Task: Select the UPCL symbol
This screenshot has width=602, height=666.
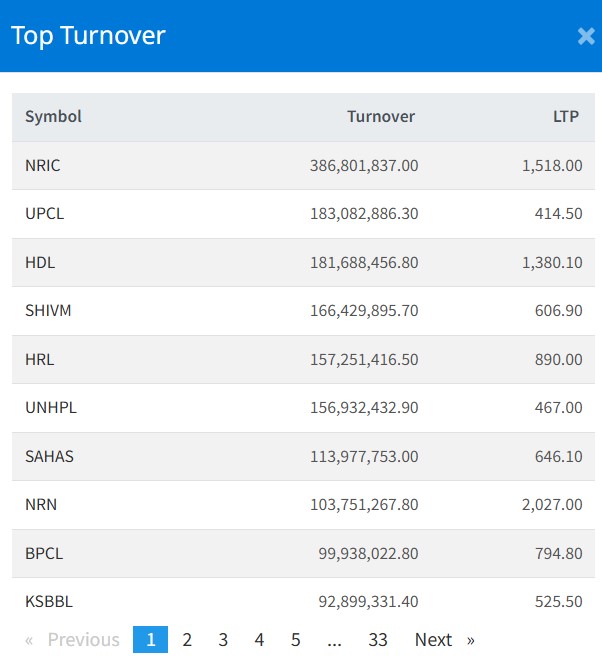Action: click(x=45, y=214)
